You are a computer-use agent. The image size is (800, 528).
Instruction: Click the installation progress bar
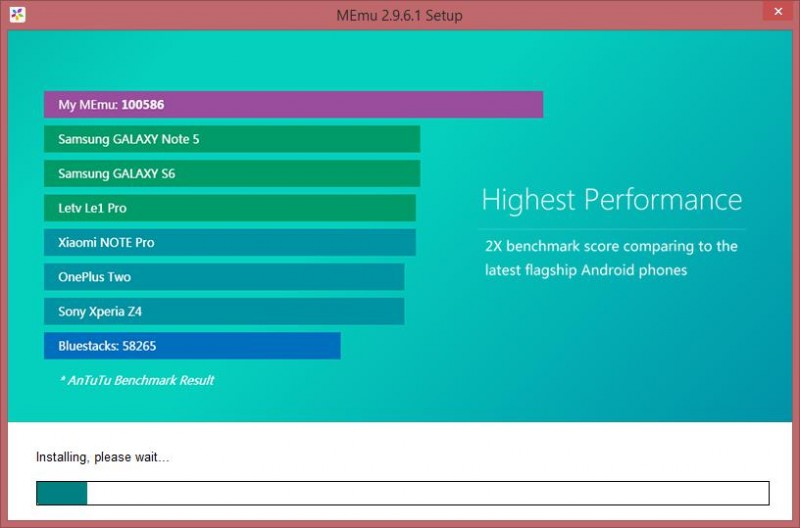tap(403, 493)
